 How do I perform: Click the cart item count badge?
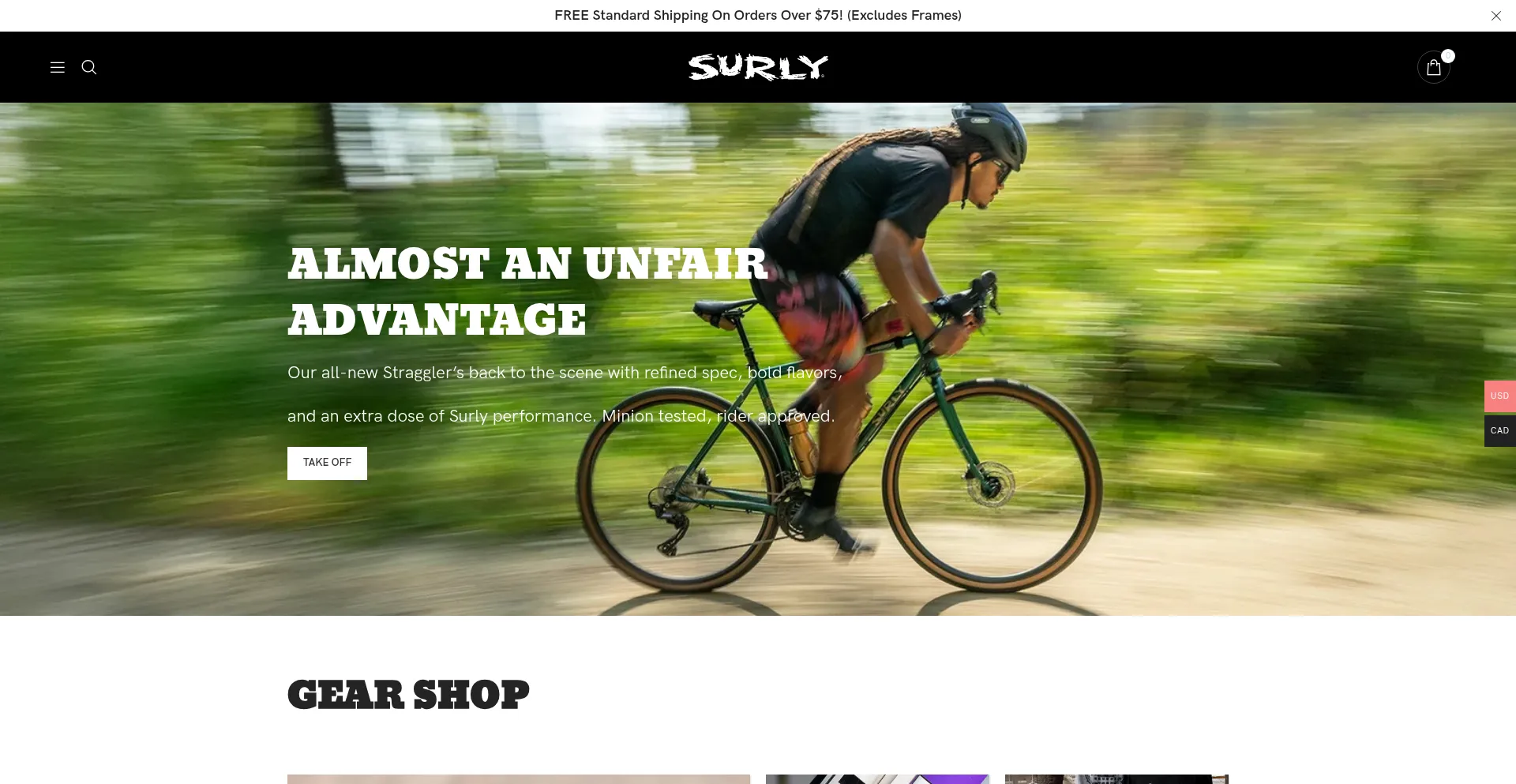click(x=1448, y=56)
